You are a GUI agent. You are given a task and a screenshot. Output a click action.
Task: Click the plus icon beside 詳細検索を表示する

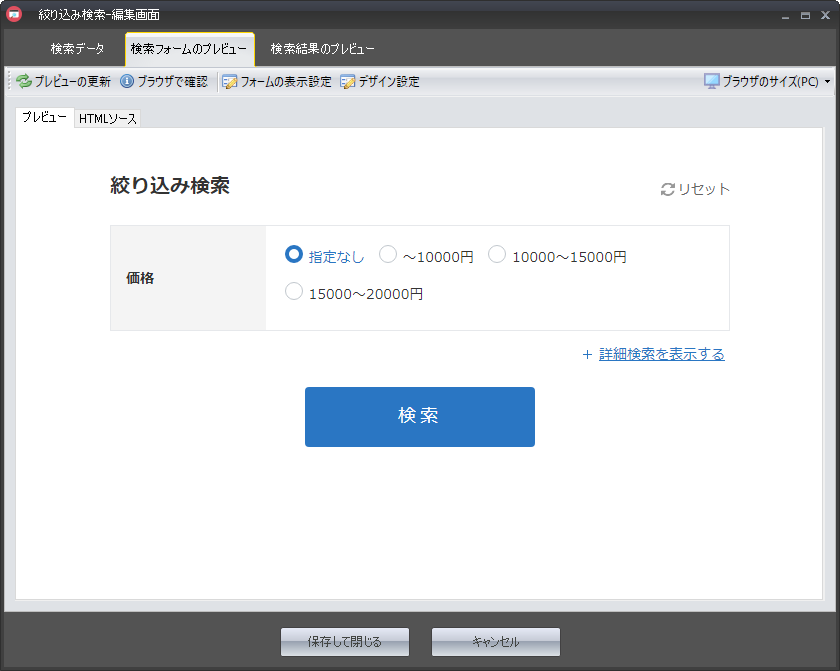pos(587,354)
